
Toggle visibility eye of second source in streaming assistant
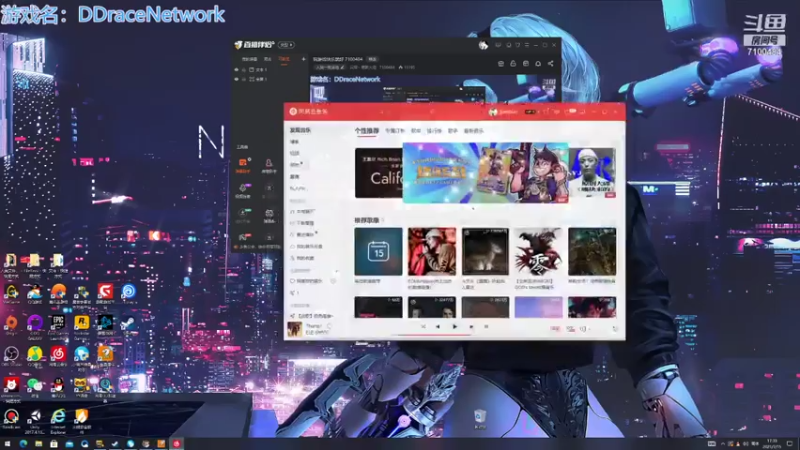tap(236, 79)
